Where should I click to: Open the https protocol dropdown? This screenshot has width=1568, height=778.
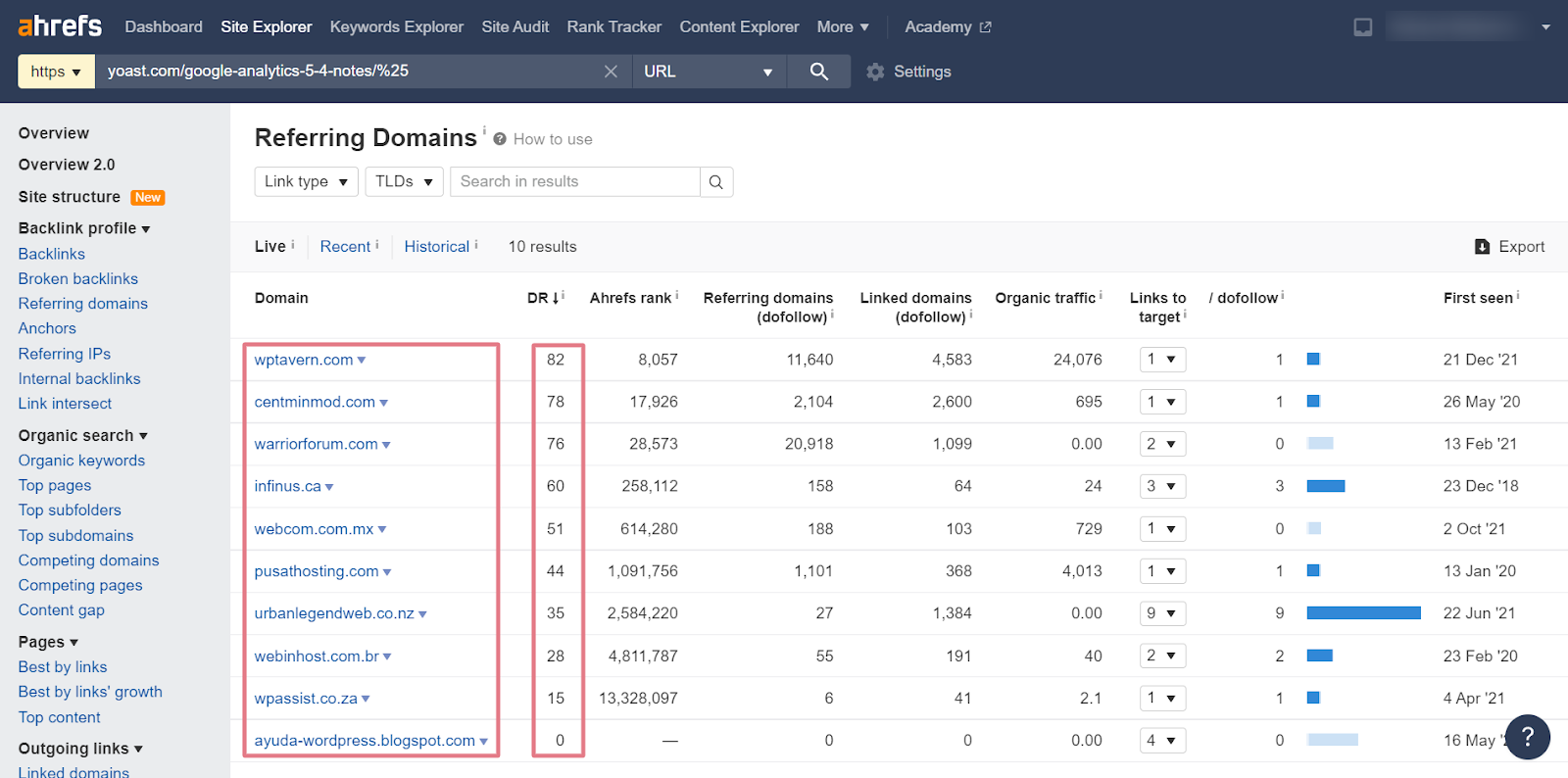point(56,72)
